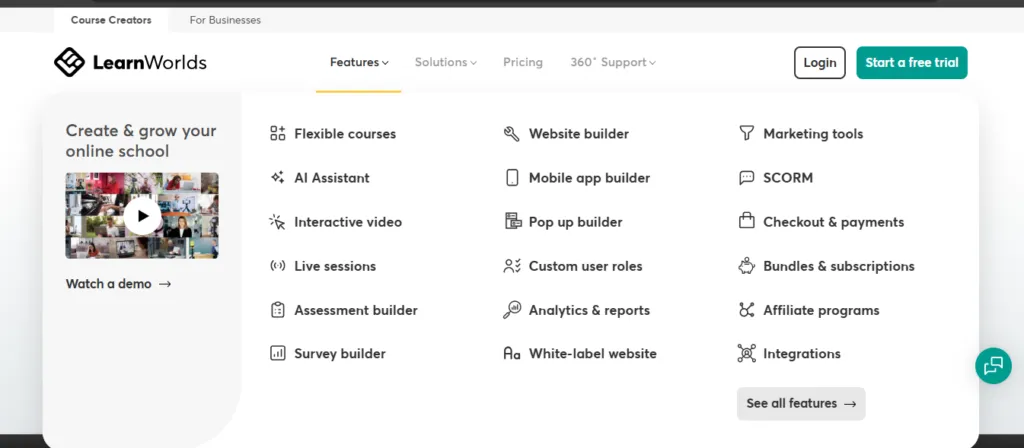Click the AI Assistant sparkle icon
1024x448 pixels.
click(278, 178)
